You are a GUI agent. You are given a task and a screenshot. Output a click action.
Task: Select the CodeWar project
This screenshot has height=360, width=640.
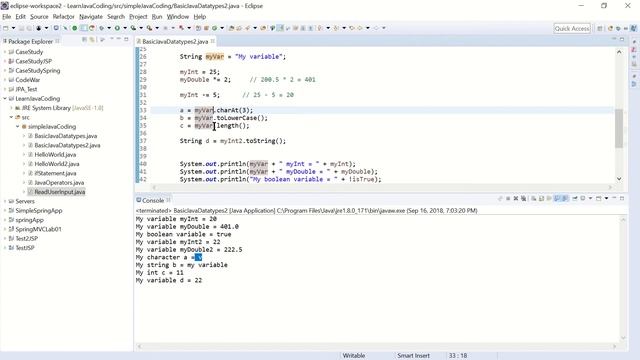(27, 80)
